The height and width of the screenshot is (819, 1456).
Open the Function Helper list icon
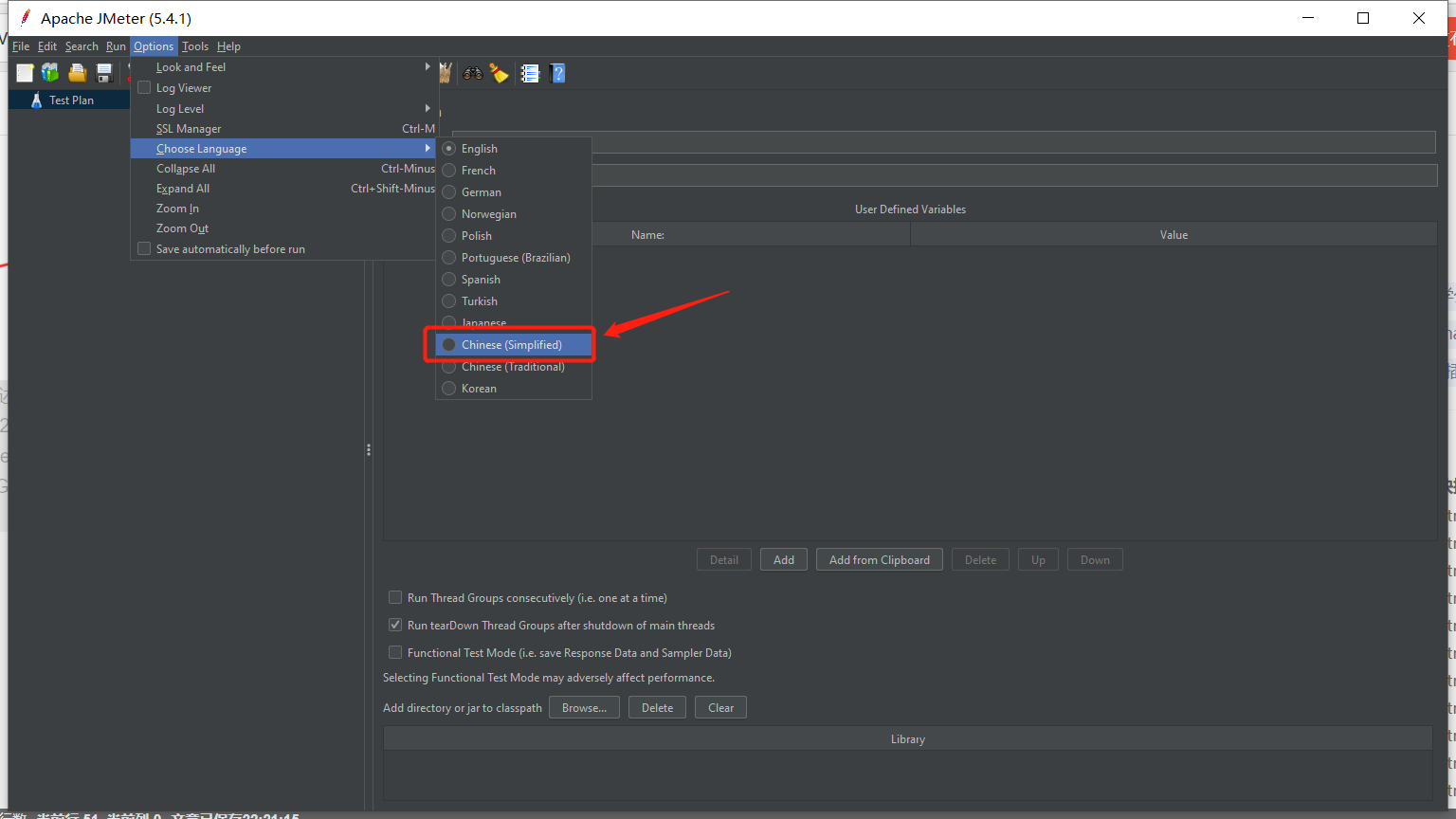click(x=530, y=73)
